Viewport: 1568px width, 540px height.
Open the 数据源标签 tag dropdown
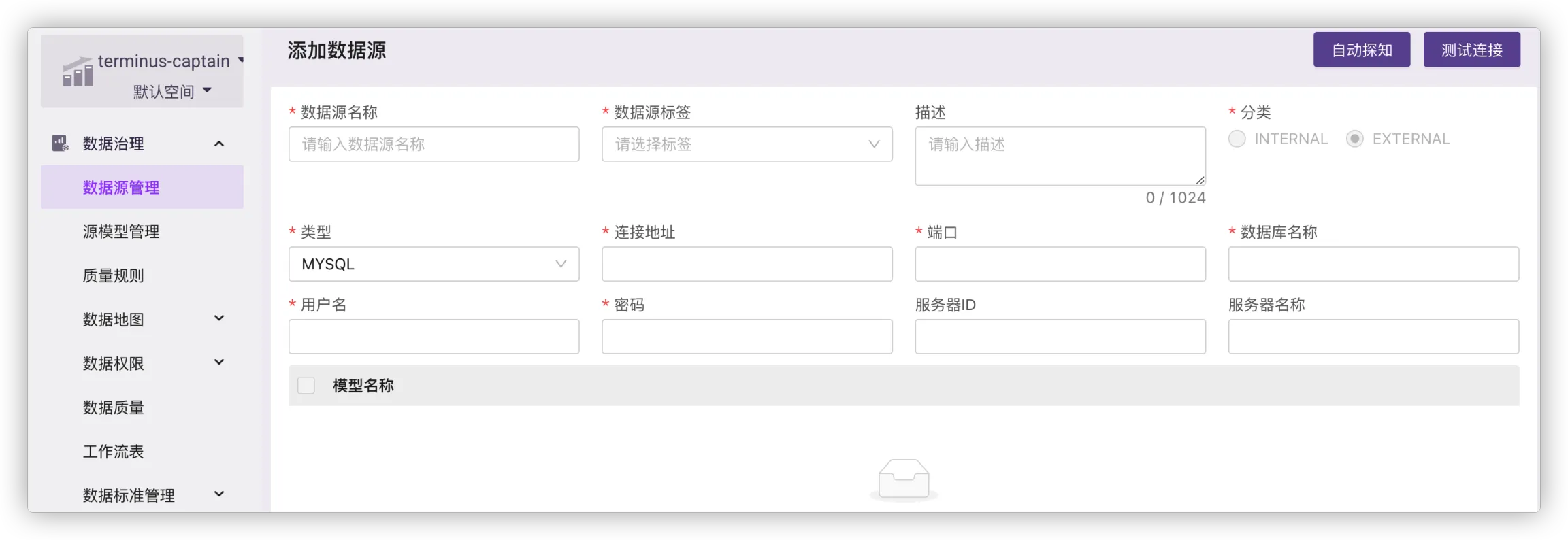coord(747,144)
